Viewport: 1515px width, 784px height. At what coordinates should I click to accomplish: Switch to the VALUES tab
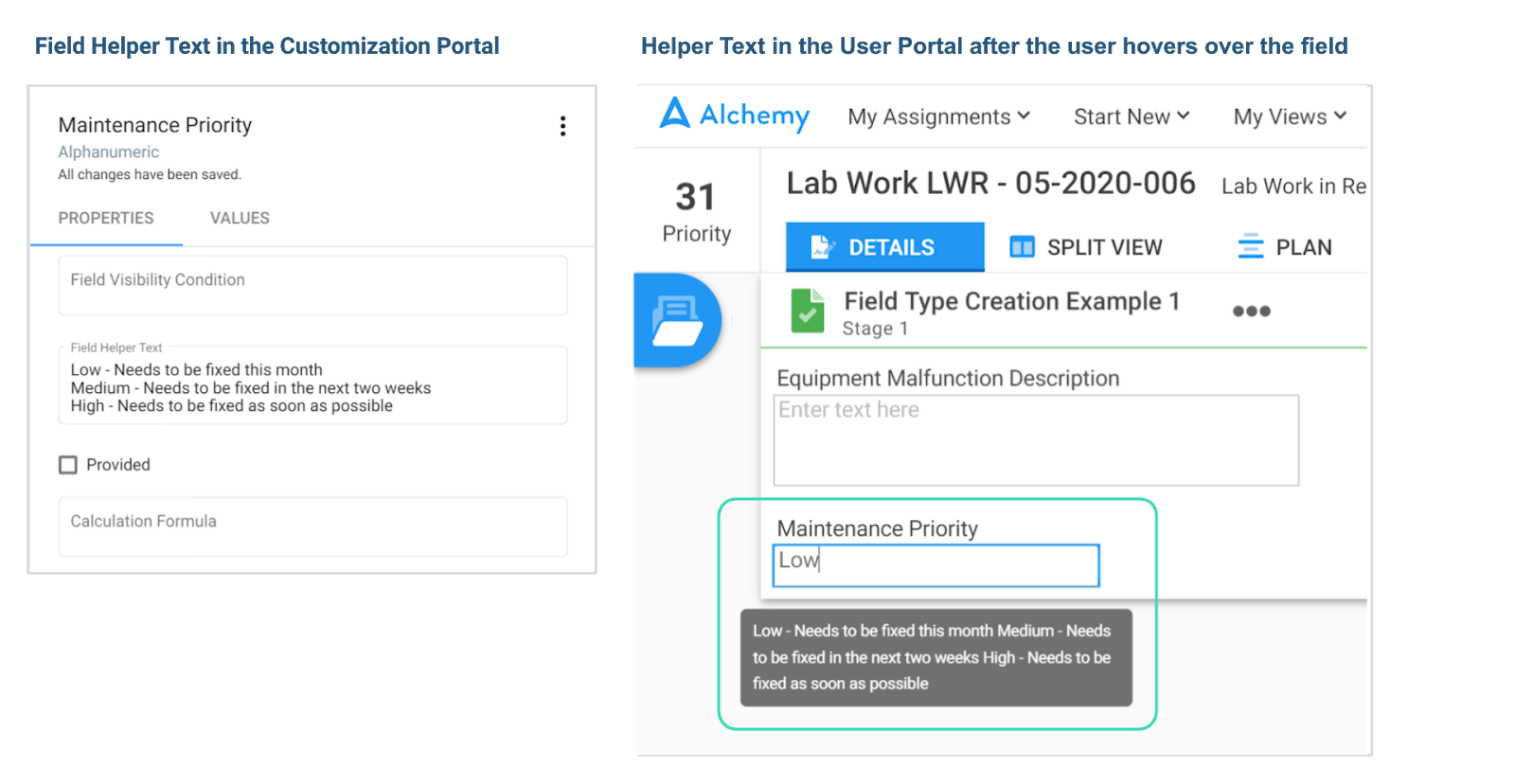[x=240, y=218]
